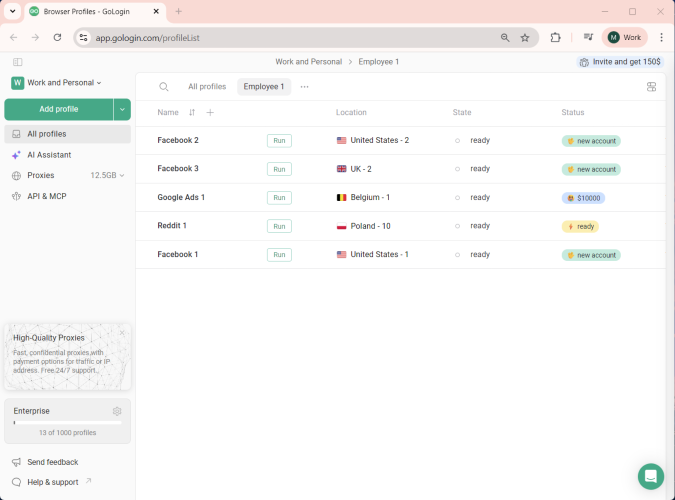Click the address bar URL field
Screen dimensions: 675x500
[293, 37]
